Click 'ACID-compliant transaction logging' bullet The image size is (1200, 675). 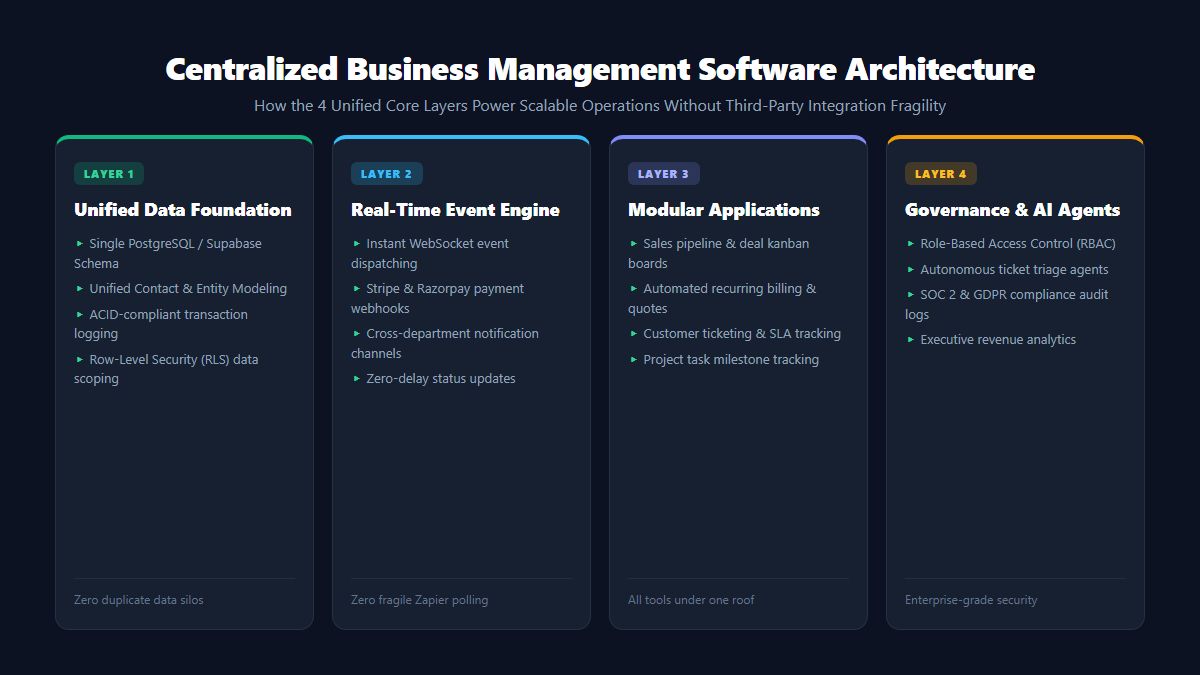pyautogui.click(x=162, y=324)
